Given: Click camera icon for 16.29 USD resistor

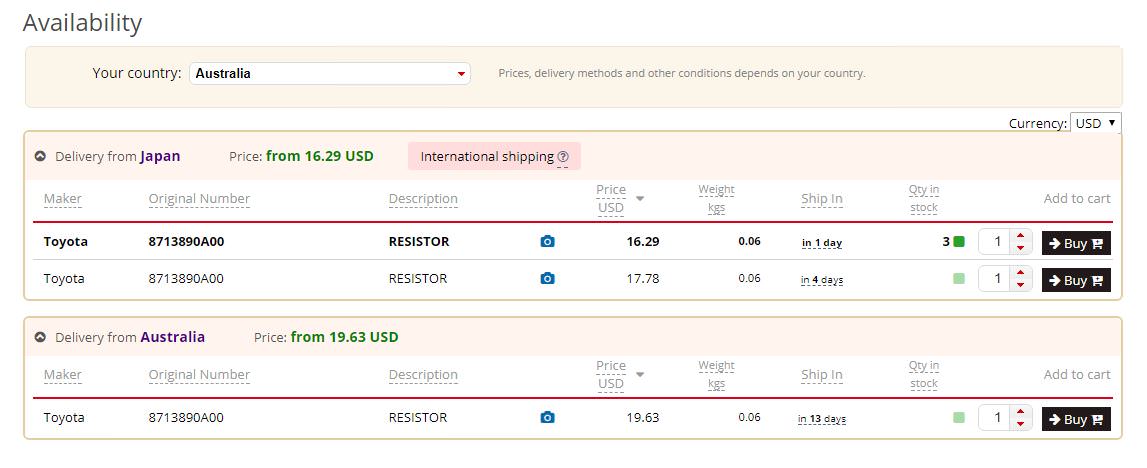Looking at the screenshot, I should click(547, 242).
